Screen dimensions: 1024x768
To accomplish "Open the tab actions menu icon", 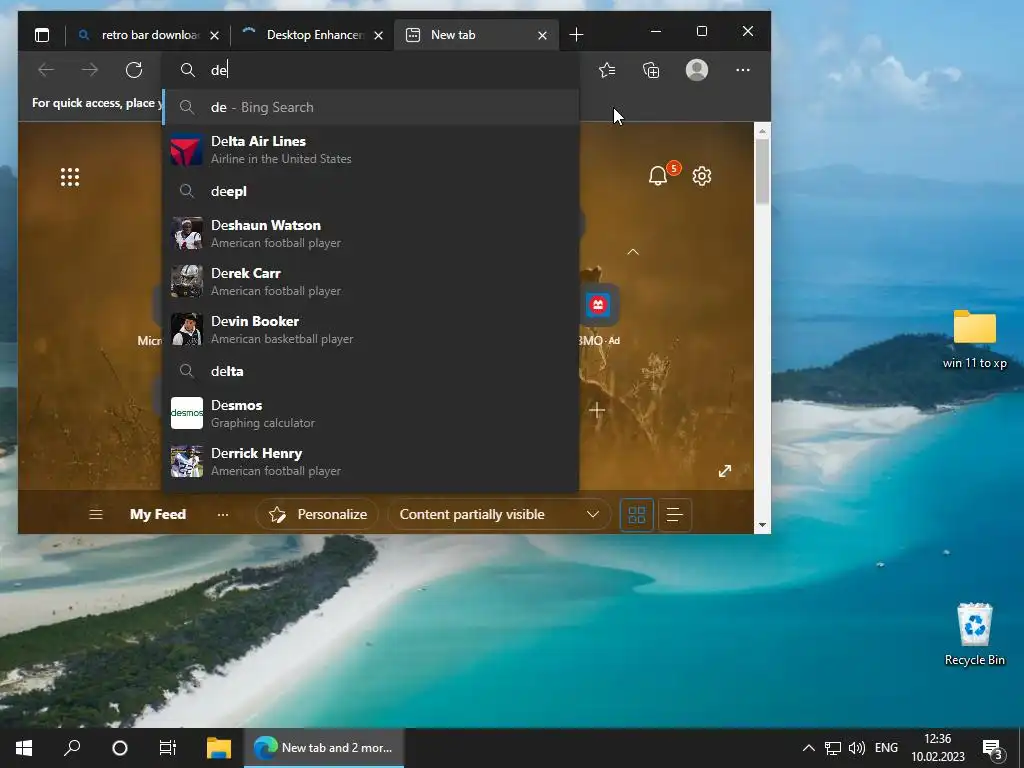I will click(42, 35).
